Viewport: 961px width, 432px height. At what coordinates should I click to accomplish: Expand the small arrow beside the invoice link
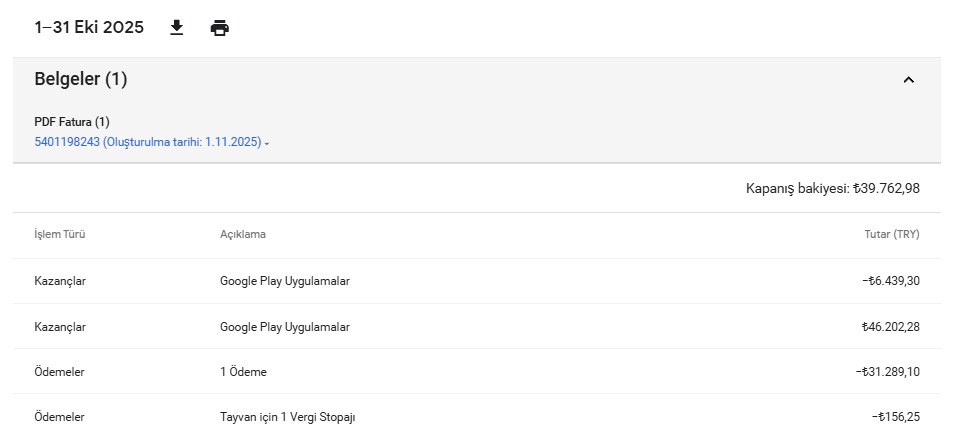coord(267,143)
